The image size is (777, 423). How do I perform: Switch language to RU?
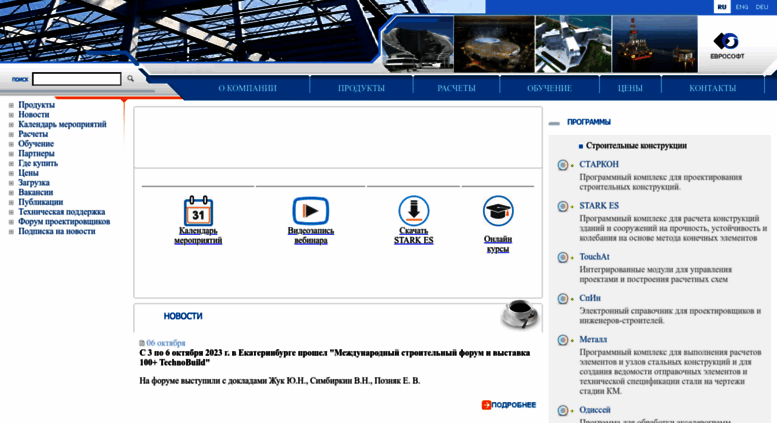pos(722,7)
